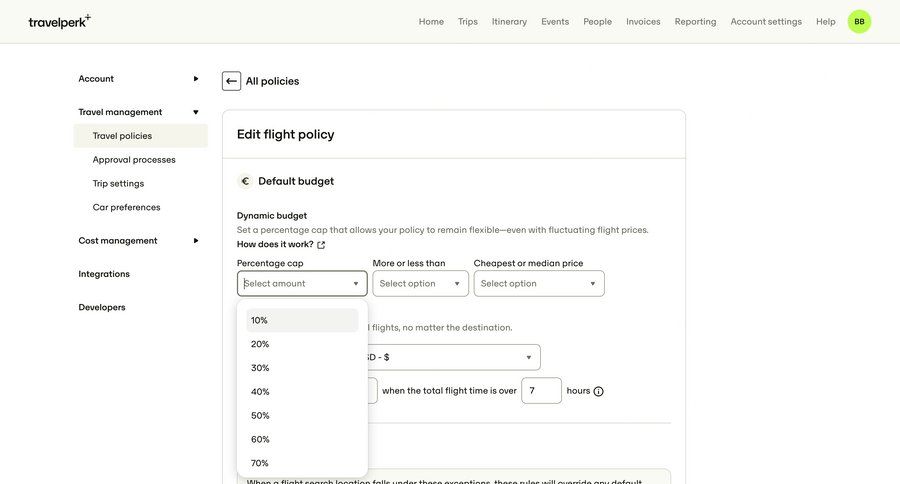
Task: Click the hours info icon
Action: tap(599, 391)
